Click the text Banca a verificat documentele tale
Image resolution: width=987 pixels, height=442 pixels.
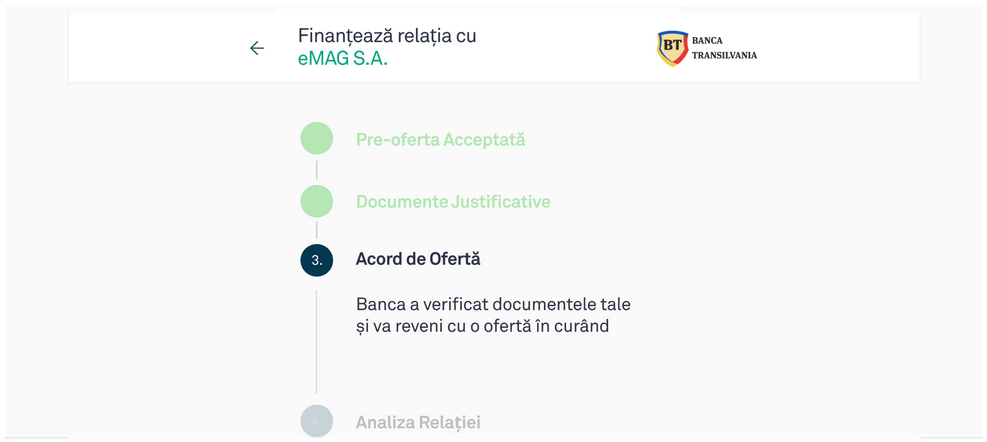[x=493, y=304]
